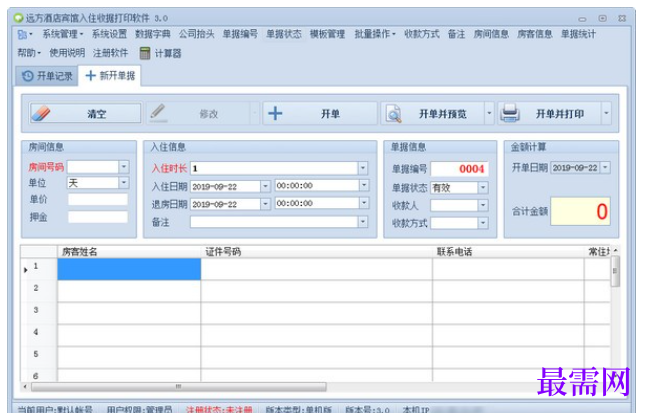Click the eraser icon on 清空 button
Screen dimensions: 649x413
41,113
